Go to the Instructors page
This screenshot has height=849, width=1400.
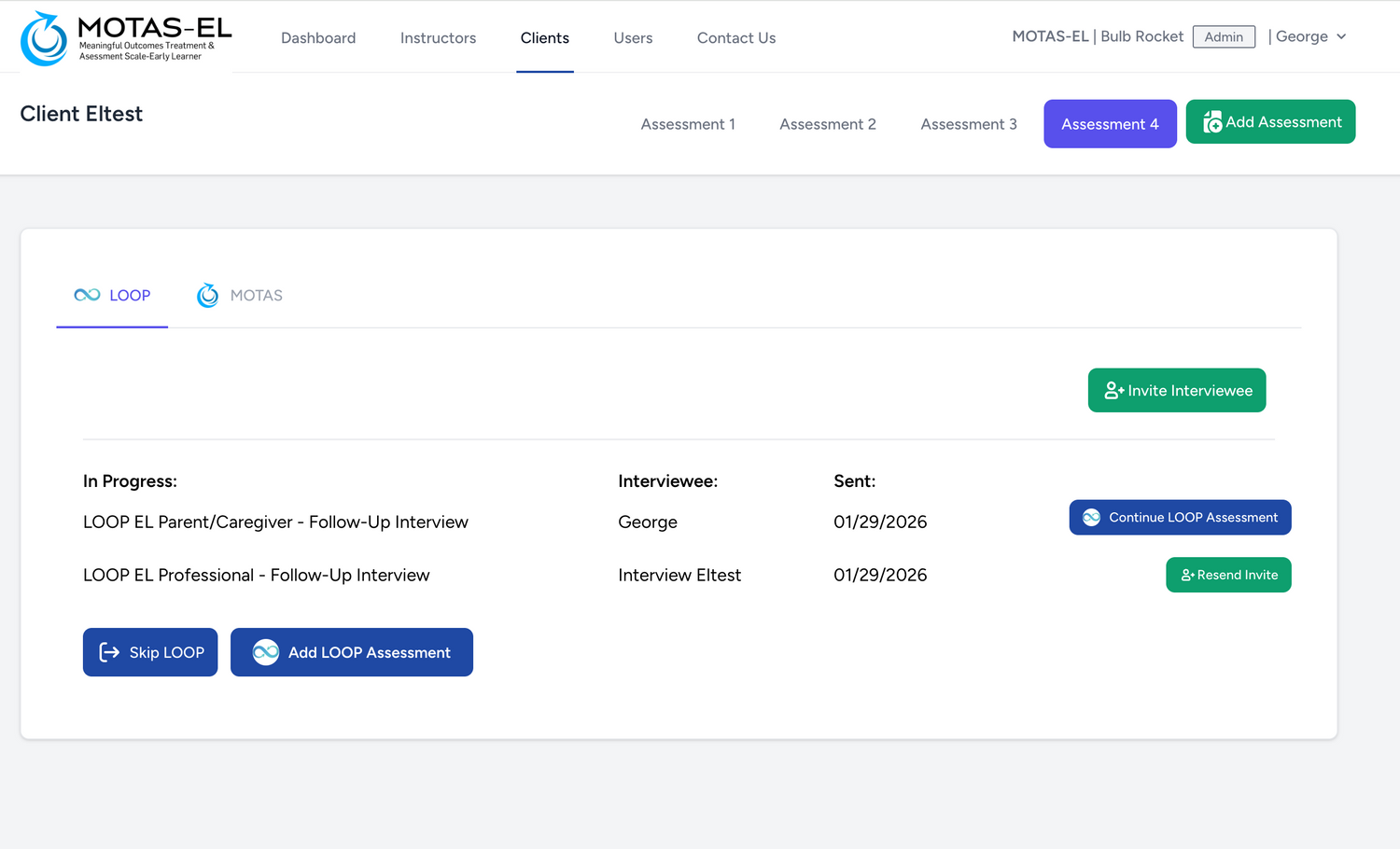click(x=438, y=38)
